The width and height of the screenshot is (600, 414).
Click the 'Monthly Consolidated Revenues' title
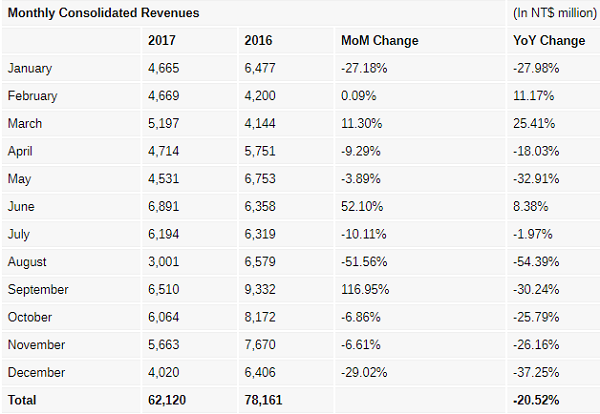tap(103, 13)
